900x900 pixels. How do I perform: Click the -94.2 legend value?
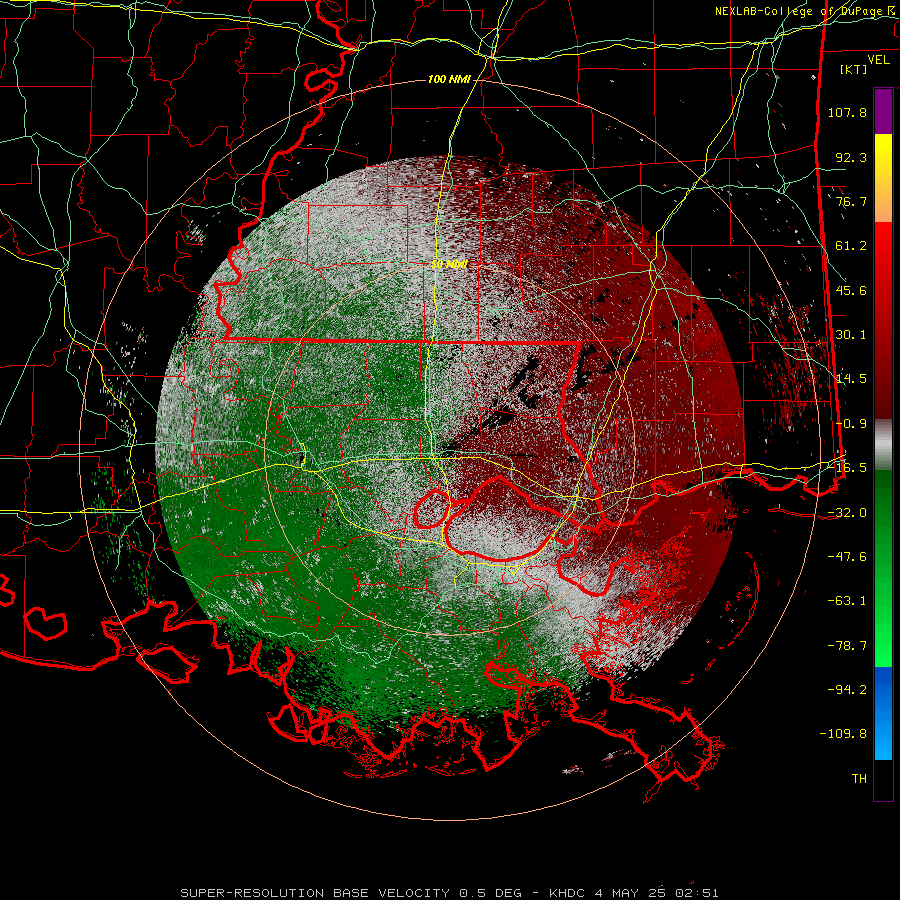tap(847, 690)
